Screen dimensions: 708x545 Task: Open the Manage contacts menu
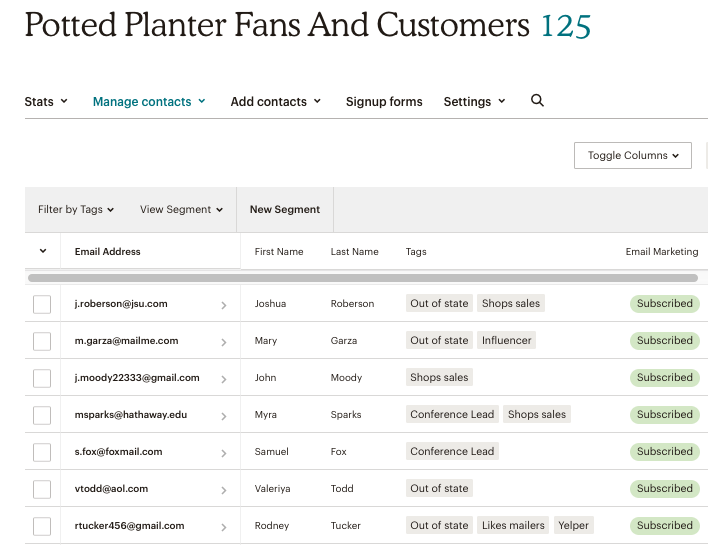click(x=148, y=102)
